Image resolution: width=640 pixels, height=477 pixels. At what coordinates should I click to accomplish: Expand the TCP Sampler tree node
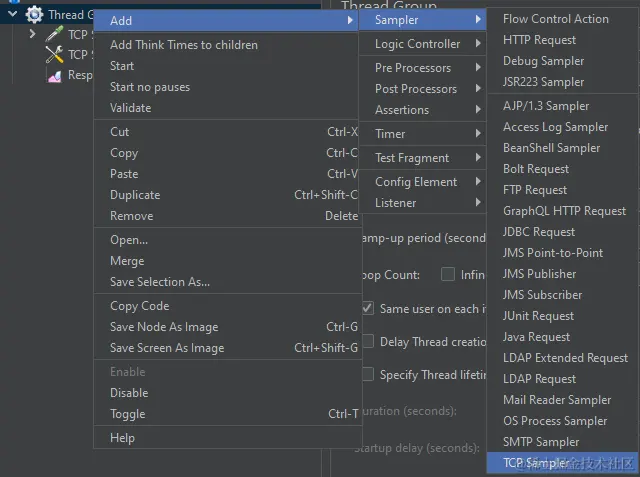pos(33,34)
